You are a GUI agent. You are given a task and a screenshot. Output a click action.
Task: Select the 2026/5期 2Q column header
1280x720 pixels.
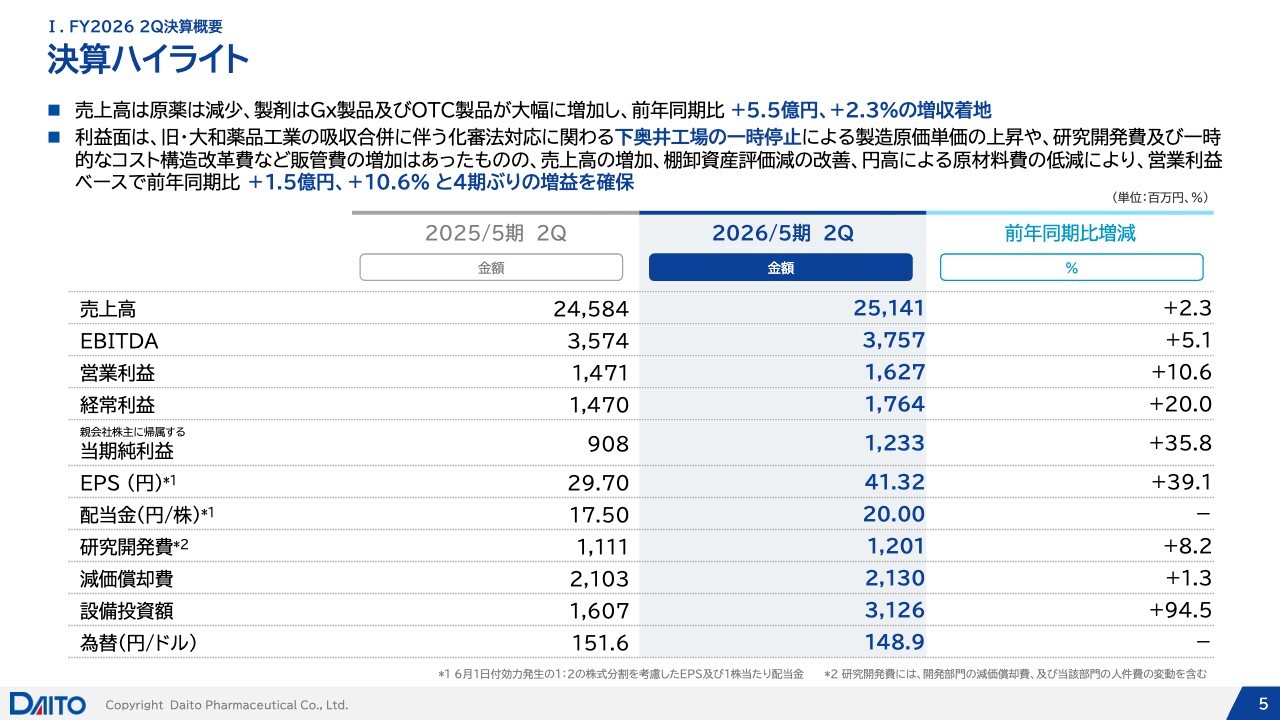(x=782, y=234)
